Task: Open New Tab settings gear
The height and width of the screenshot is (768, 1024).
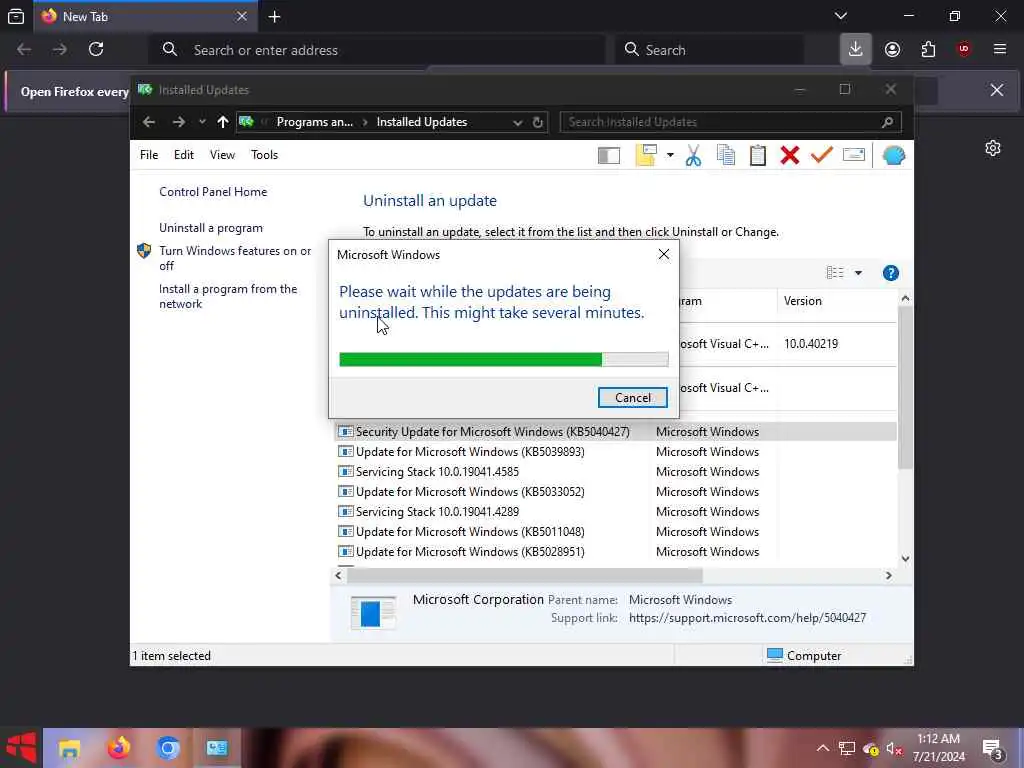Action: click(993, 148)
